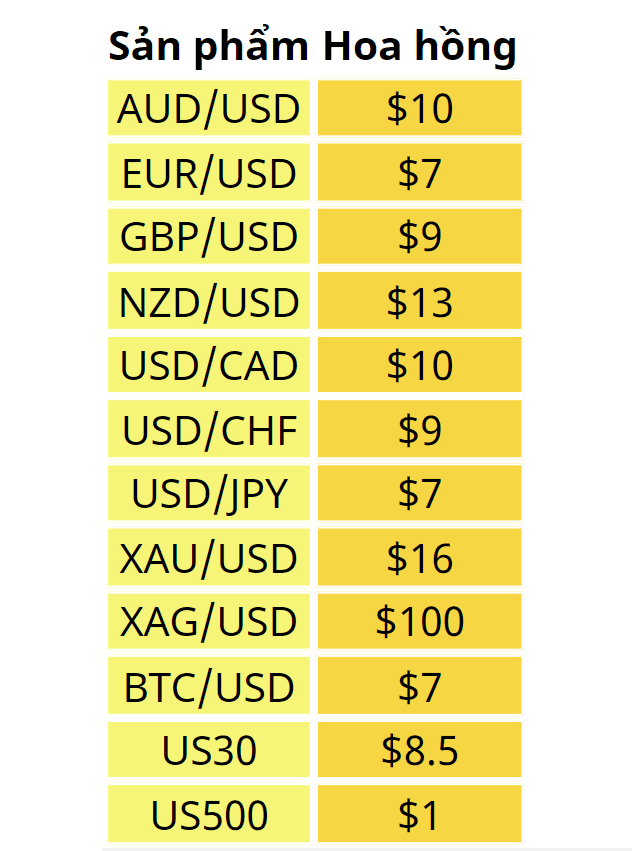Select the $8.5 commission cell
Screen dimensions: 632x851
pos(420,751)
